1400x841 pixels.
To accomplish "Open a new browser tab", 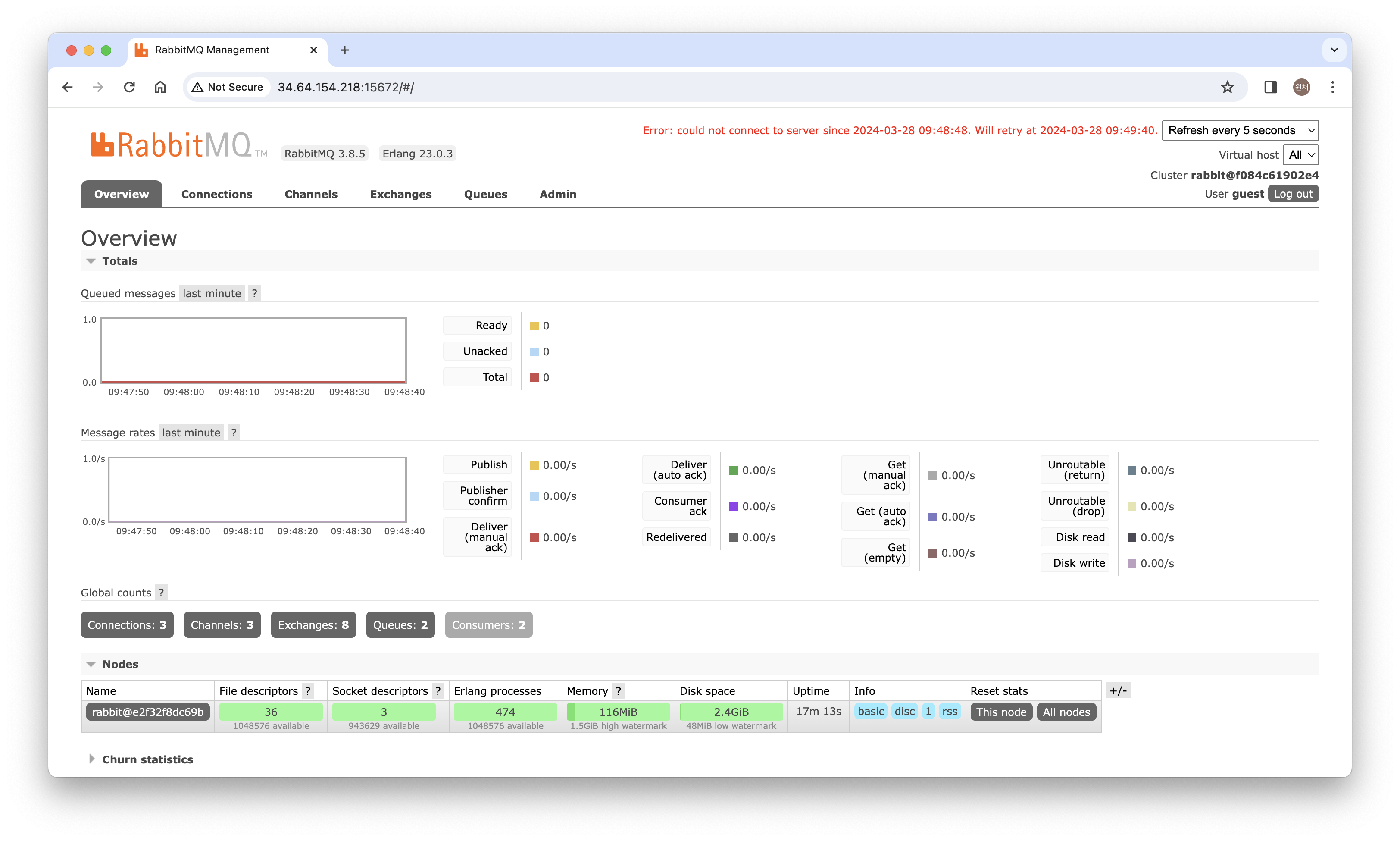I will tap(344, 50).
